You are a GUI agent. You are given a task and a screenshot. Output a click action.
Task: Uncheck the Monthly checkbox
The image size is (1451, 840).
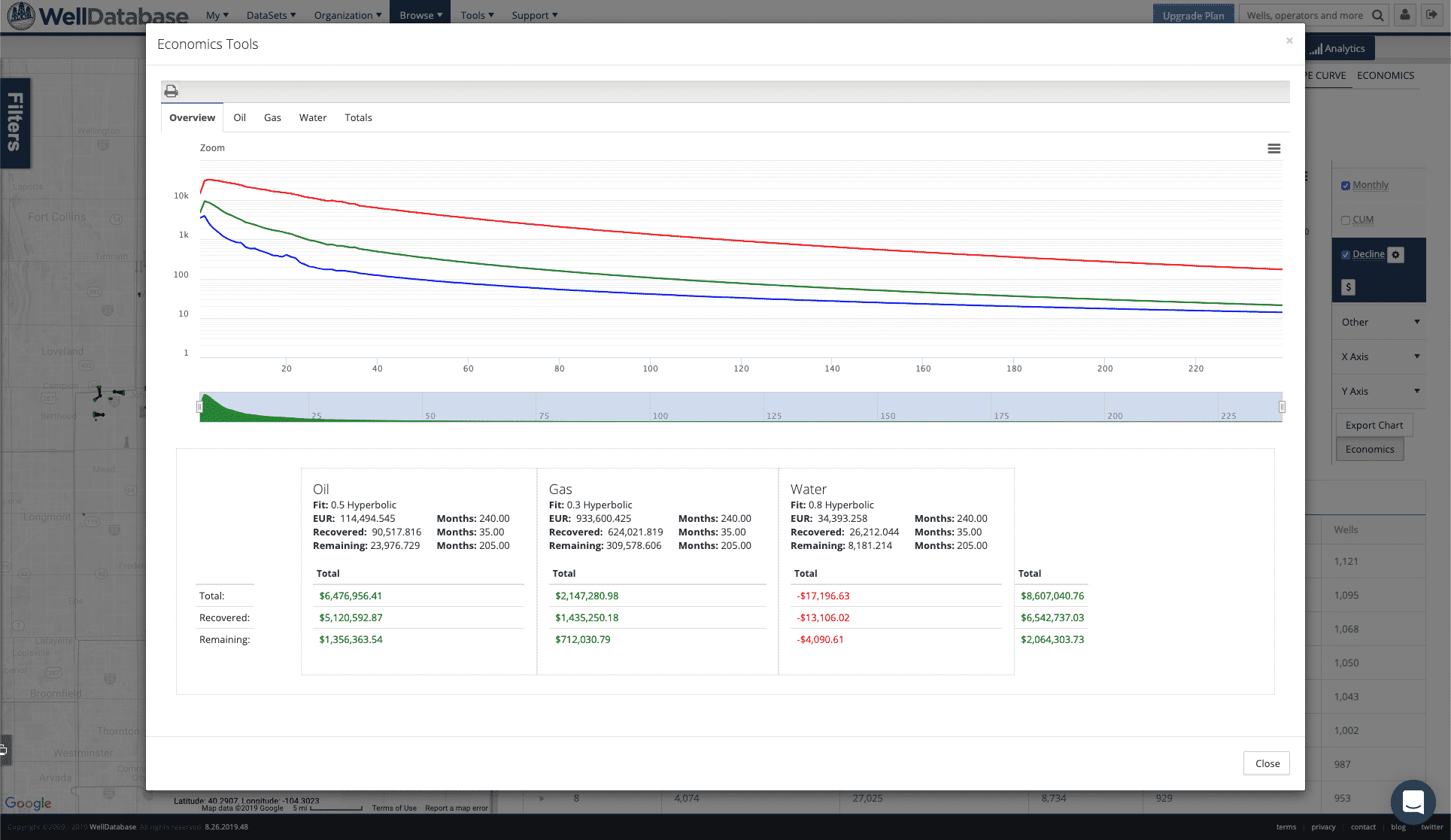[x=1346, y=186]
